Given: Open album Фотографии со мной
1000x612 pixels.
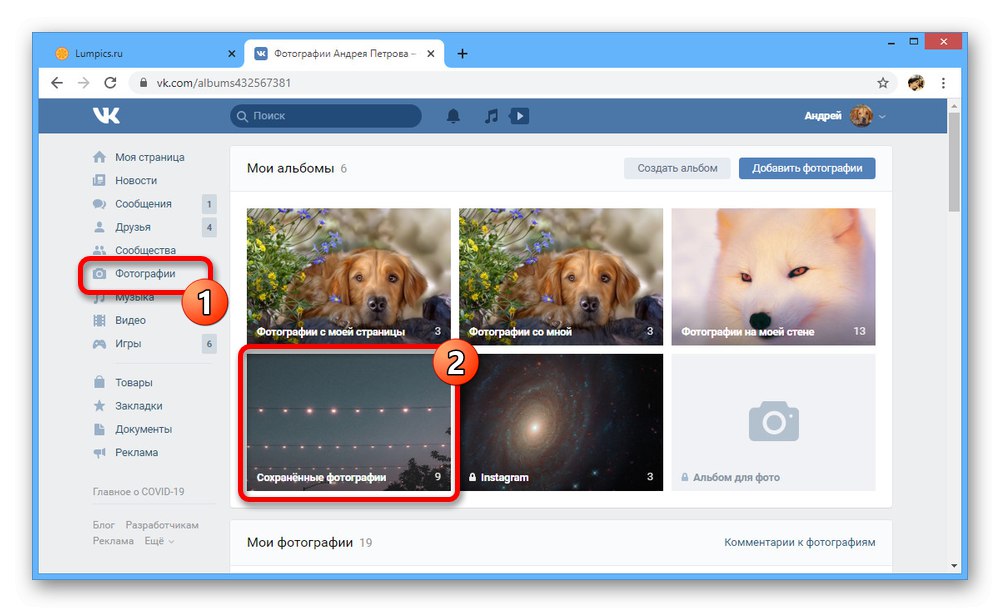Looking at the screenshot, I should 561,277.
